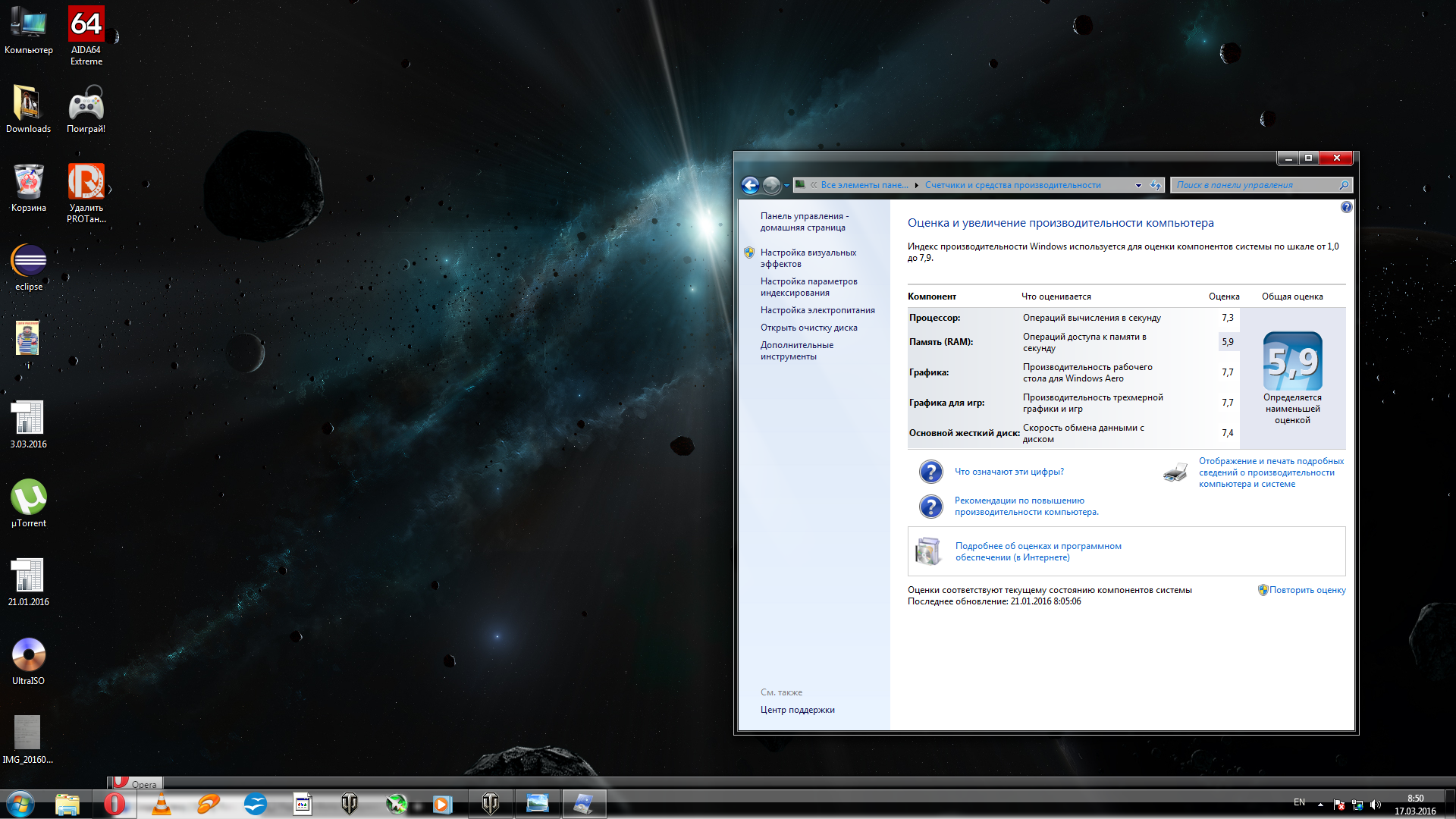
Task: Click the Счетчики и средства производительности breadcrumb
Action: click(x=1012, y=185)
